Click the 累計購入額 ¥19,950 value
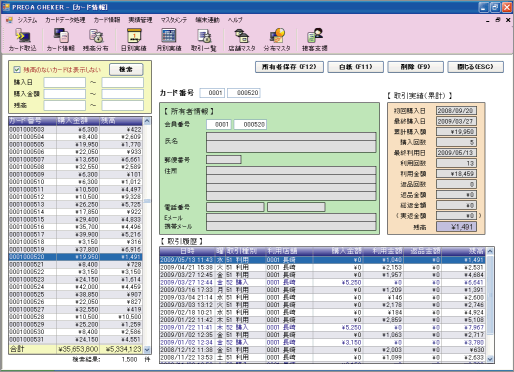This screenshot has width=514, height=372. click(456, 132)
